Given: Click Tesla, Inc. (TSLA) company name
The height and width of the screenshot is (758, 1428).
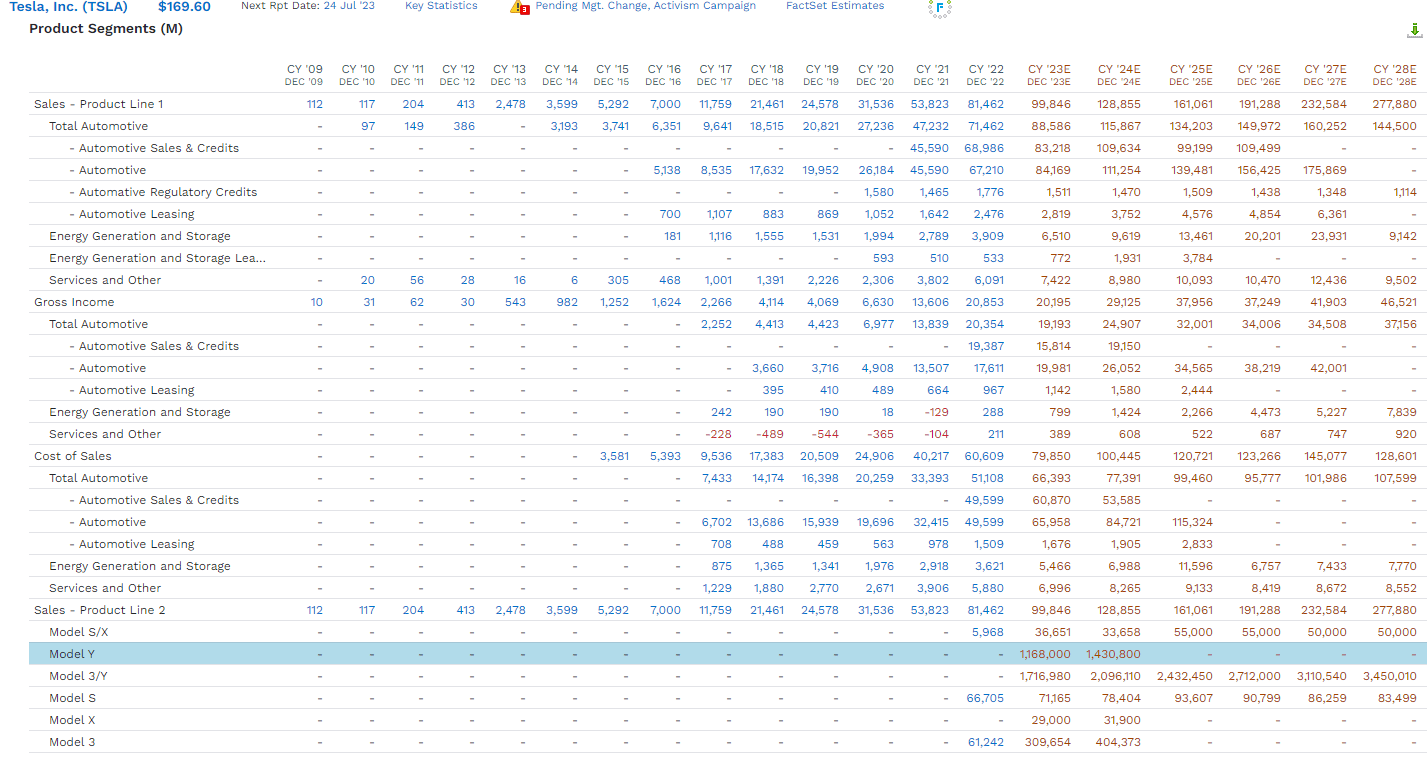Looking at the screenshot, I should pyautogui.click(x=69, y=7).
